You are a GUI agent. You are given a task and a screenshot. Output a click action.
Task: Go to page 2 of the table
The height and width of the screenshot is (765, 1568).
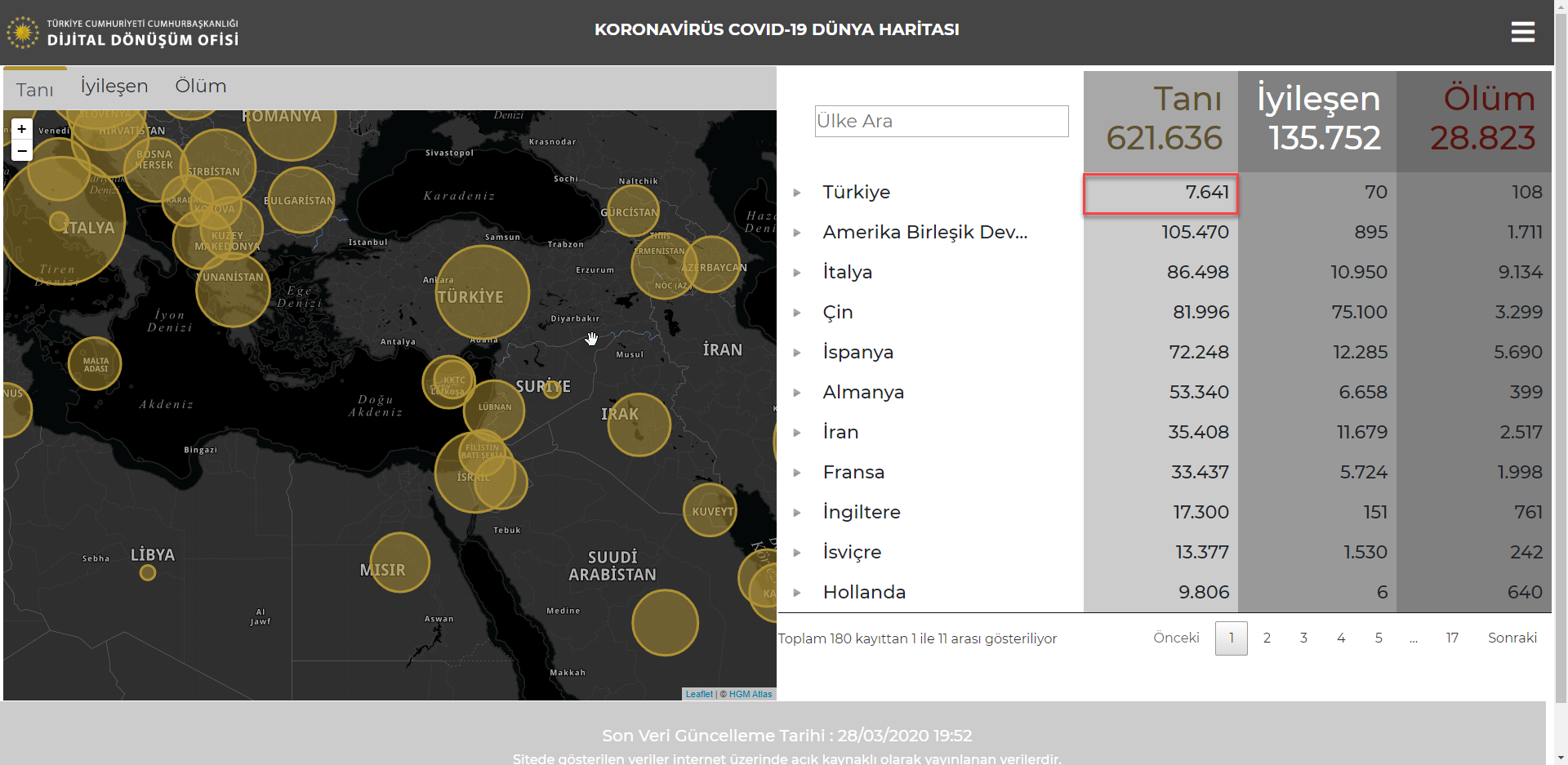coord(1267,638)
